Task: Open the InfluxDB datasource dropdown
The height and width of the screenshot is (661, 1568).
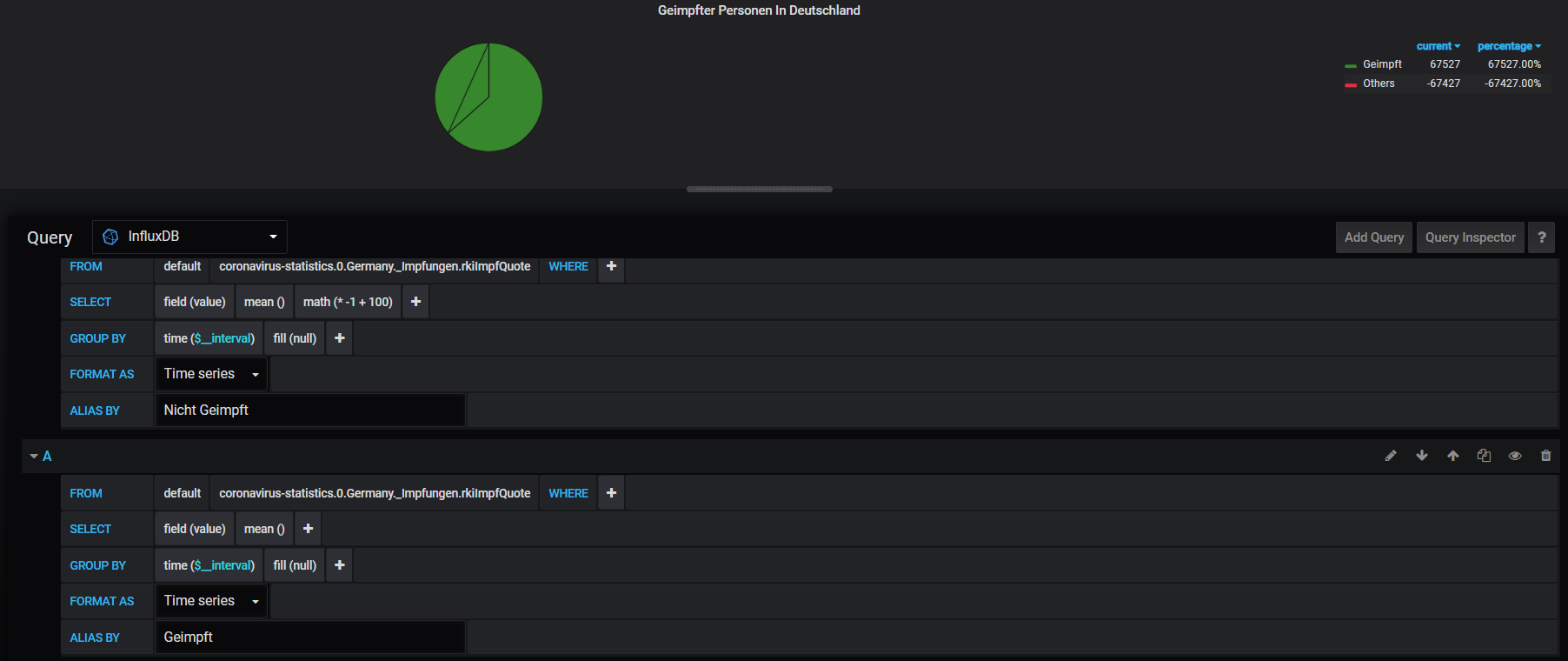Action: click(189, 237)
